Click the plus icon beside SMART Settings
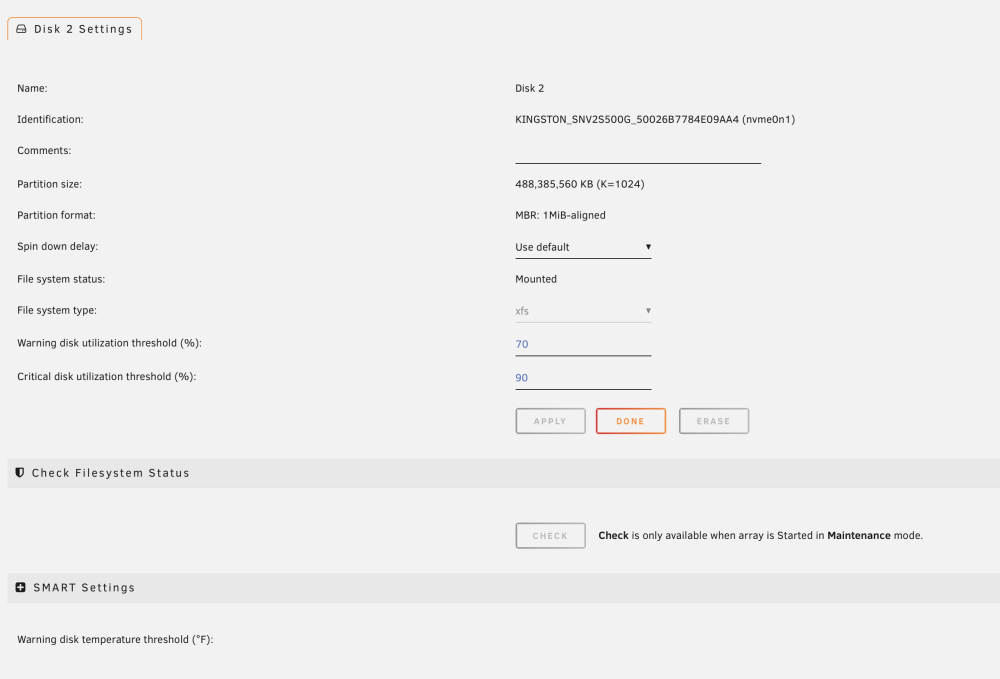The width and height of the screenshot is (1000, 679). (x=20, y=587)
